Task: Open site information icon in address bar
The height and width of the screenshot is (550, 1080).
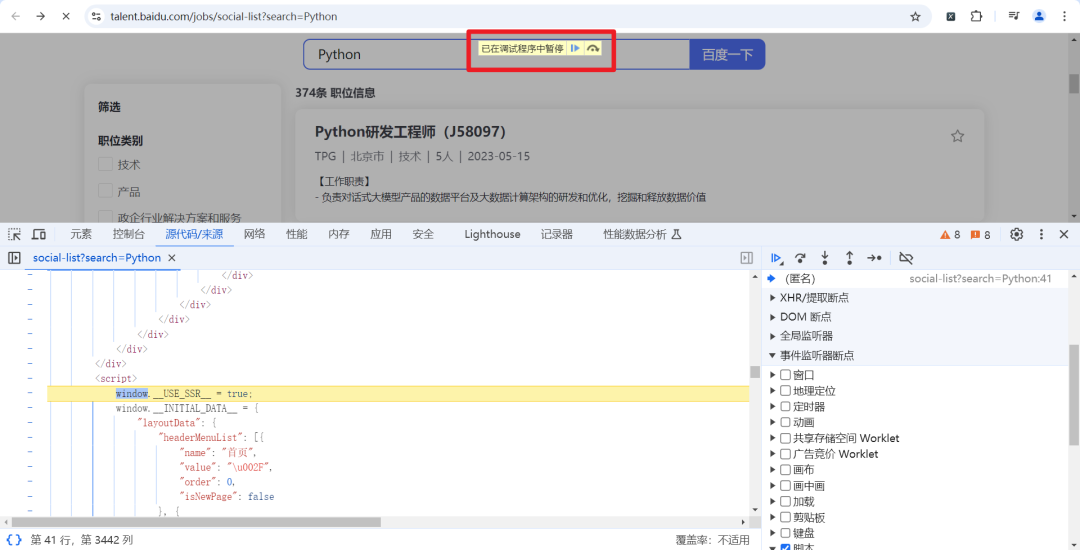Action: point(96,16)
